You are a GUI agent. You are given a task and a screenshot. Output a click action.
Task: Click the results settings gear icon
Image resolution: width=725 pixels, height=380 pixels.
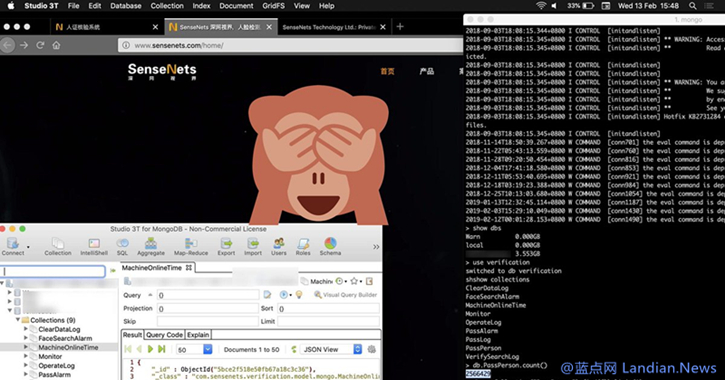tap(372, 349)
